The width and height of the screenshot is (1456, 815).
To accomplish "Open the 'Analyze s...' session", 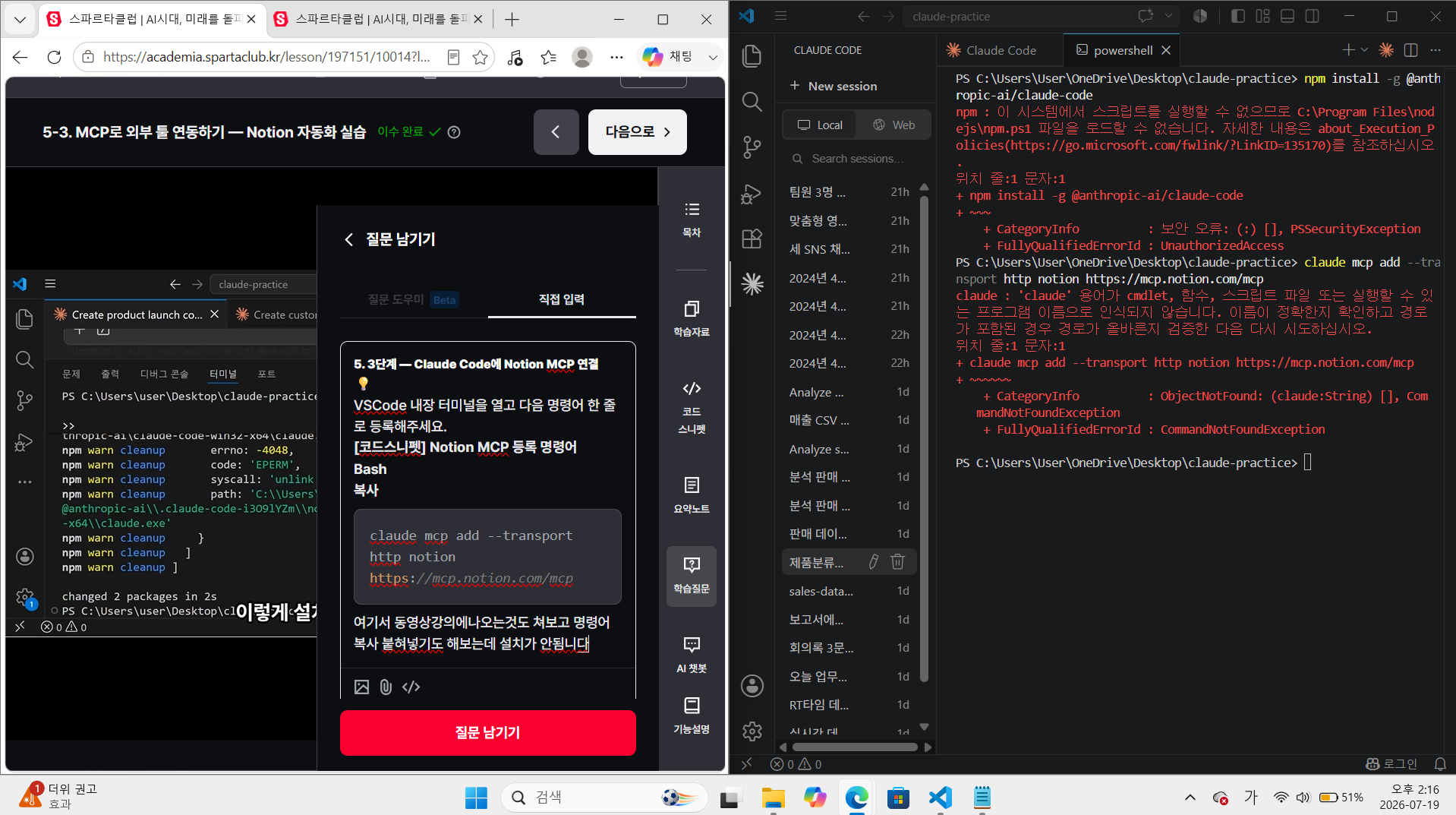I will tap(849, 449).
